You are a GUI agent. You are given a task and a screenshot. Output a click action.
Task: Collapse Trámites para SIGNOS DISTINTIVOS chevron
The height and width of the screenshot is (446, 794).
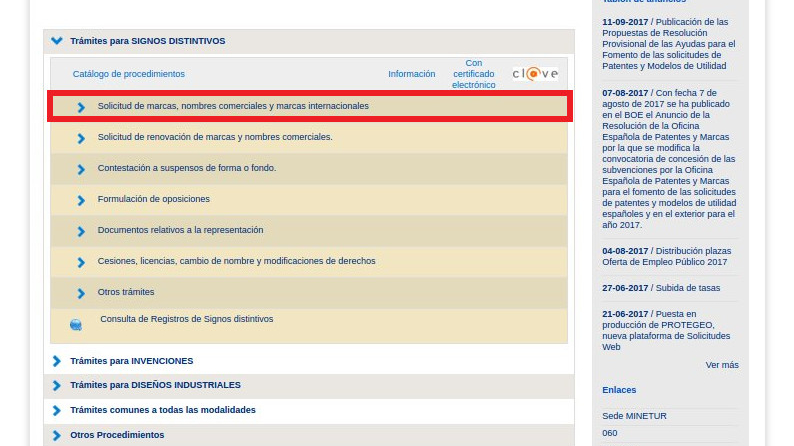57,40
